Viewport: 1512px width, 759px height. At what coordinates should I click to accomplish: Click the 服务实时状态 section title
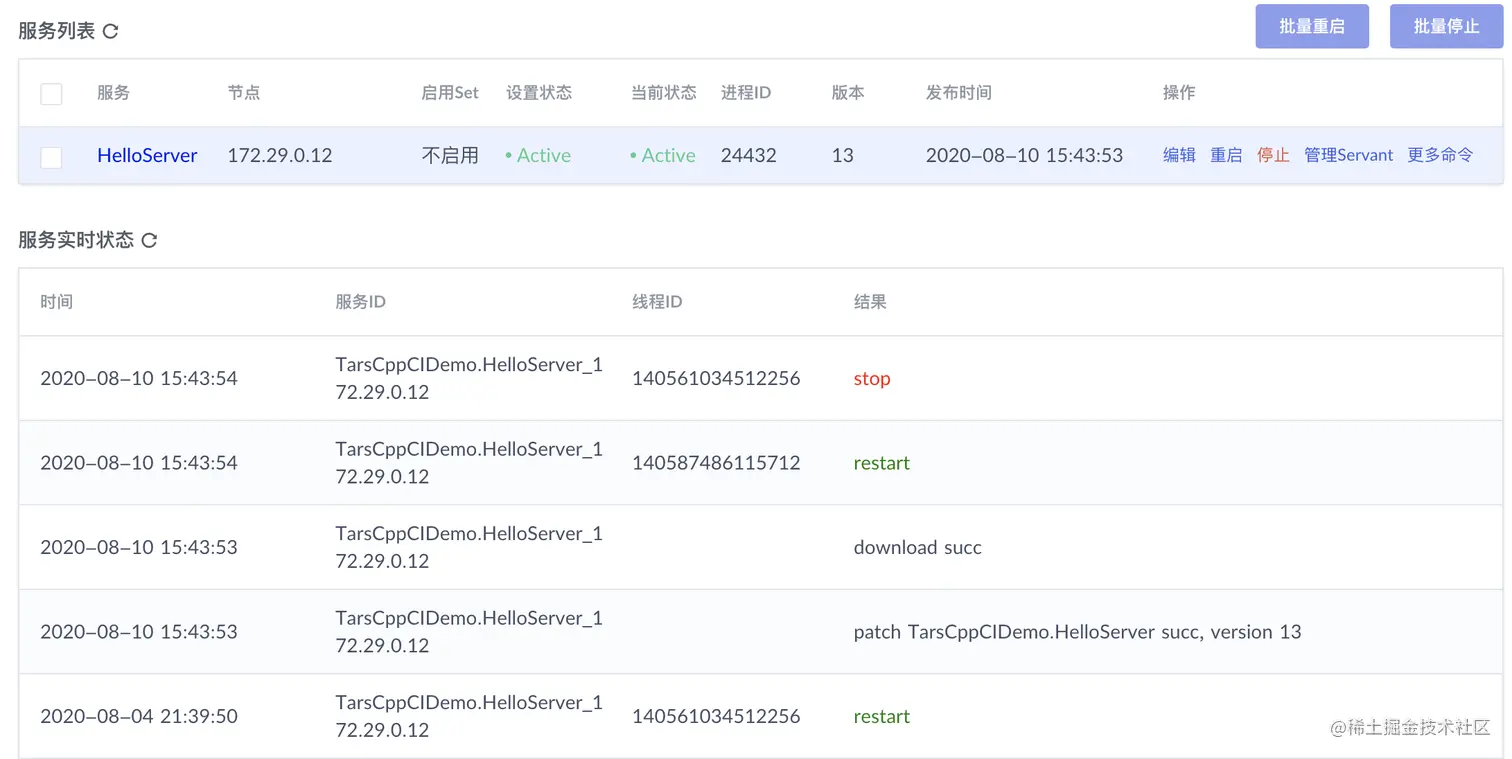pyautogui.click(x=76, y=240)
